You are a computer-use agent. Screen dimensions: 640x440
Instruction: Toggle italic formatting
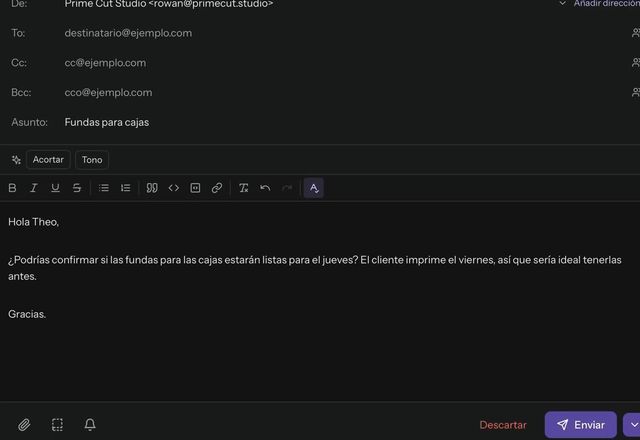click(x=34, y=188)
